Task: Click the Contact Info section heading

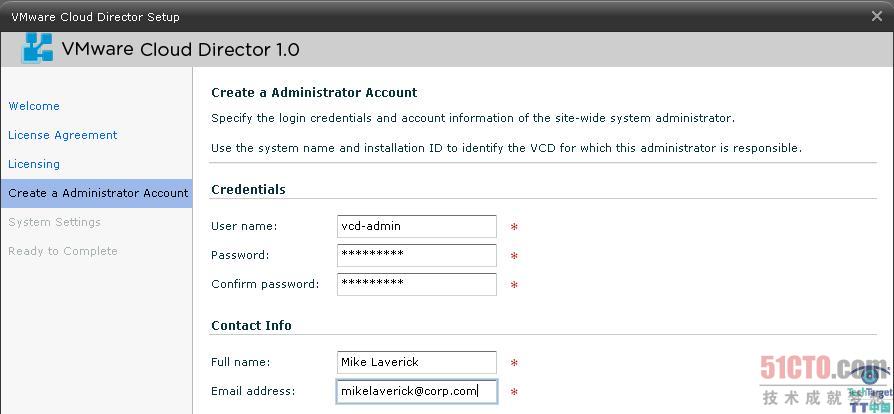Action: [x=251, y=326]
